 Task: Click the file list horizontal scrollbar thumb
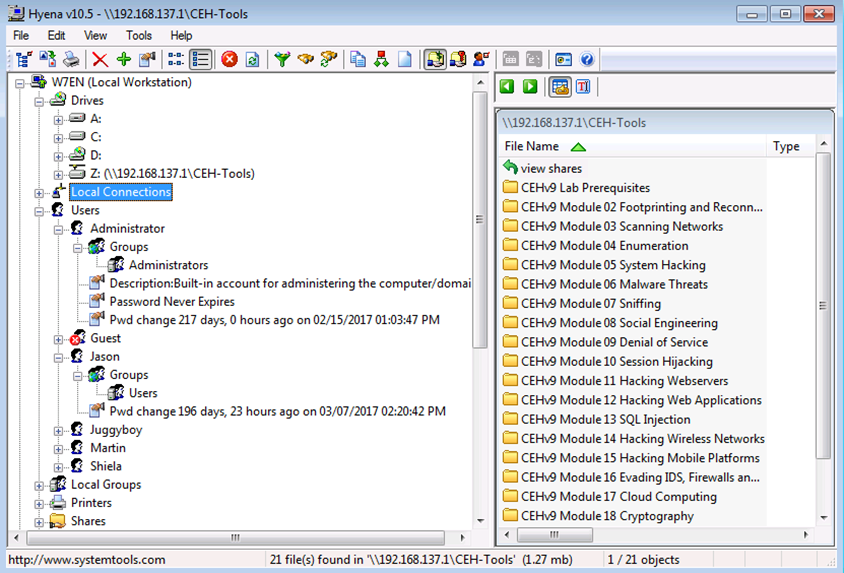coord(554,534)
